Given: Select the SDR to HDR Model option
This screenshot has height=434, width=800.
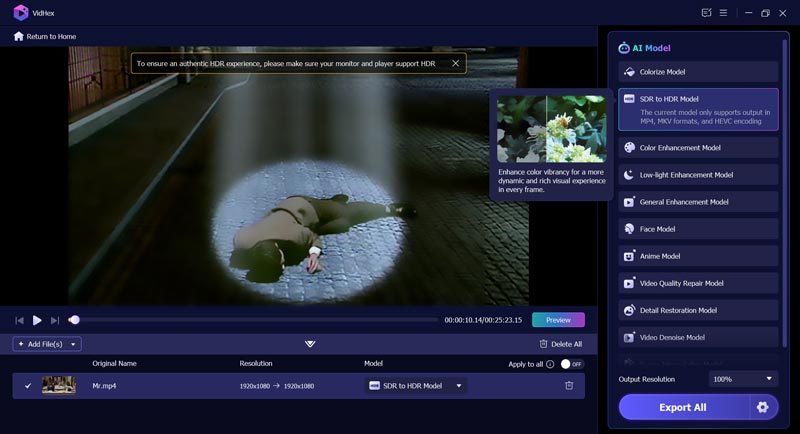Looking at the screenshot, I should coord(698,109).
